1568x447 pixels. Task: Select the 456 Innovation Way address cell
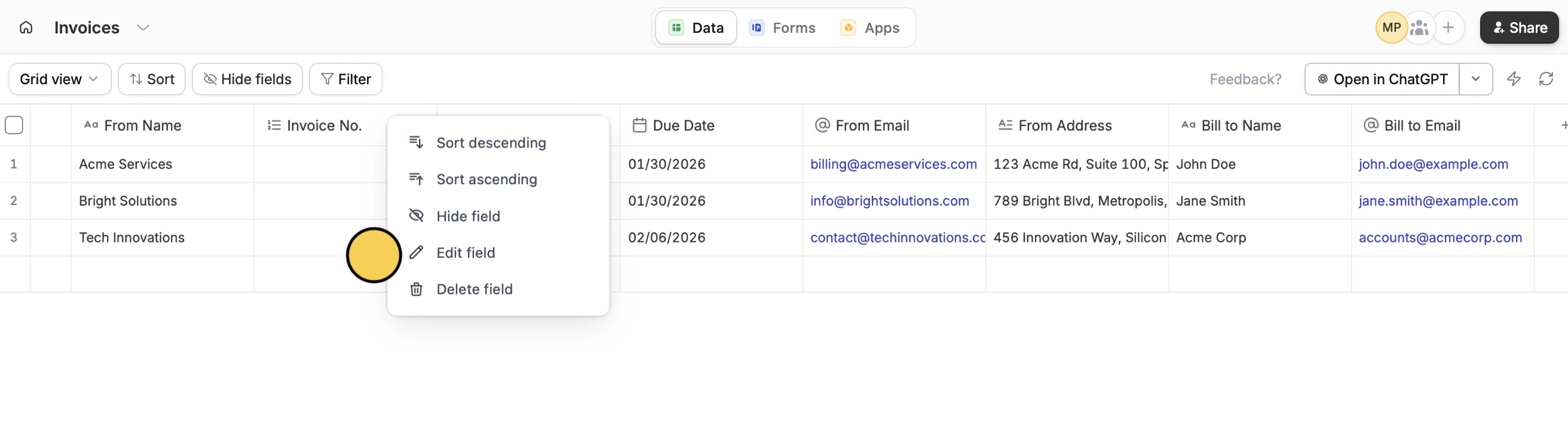pos(1077,237)
